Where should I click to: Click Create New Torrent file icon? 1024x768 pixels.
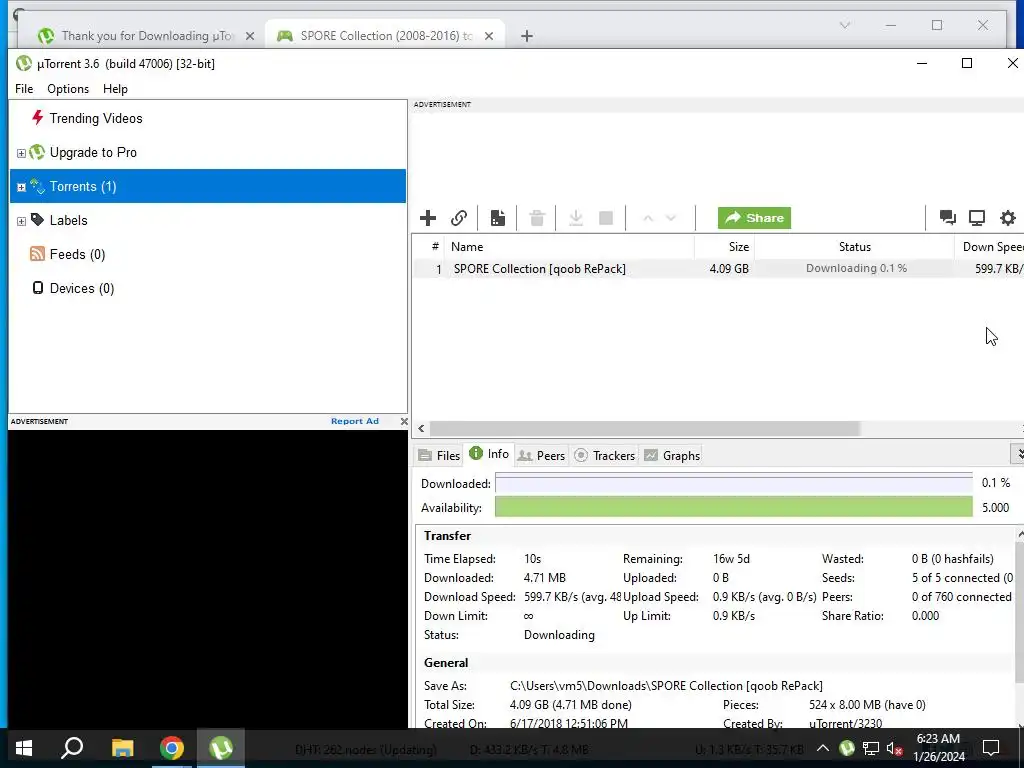click(498, 218)
